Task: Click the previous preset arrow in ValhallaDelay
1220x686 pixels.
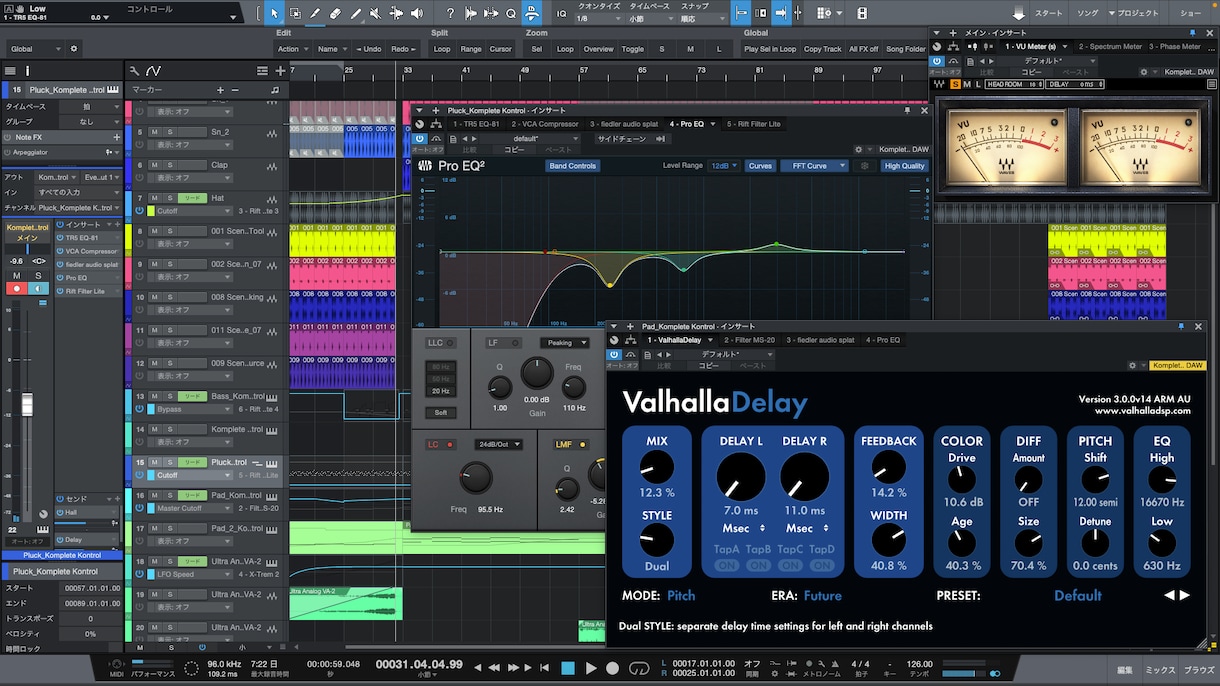Action: click(1170, 595)
